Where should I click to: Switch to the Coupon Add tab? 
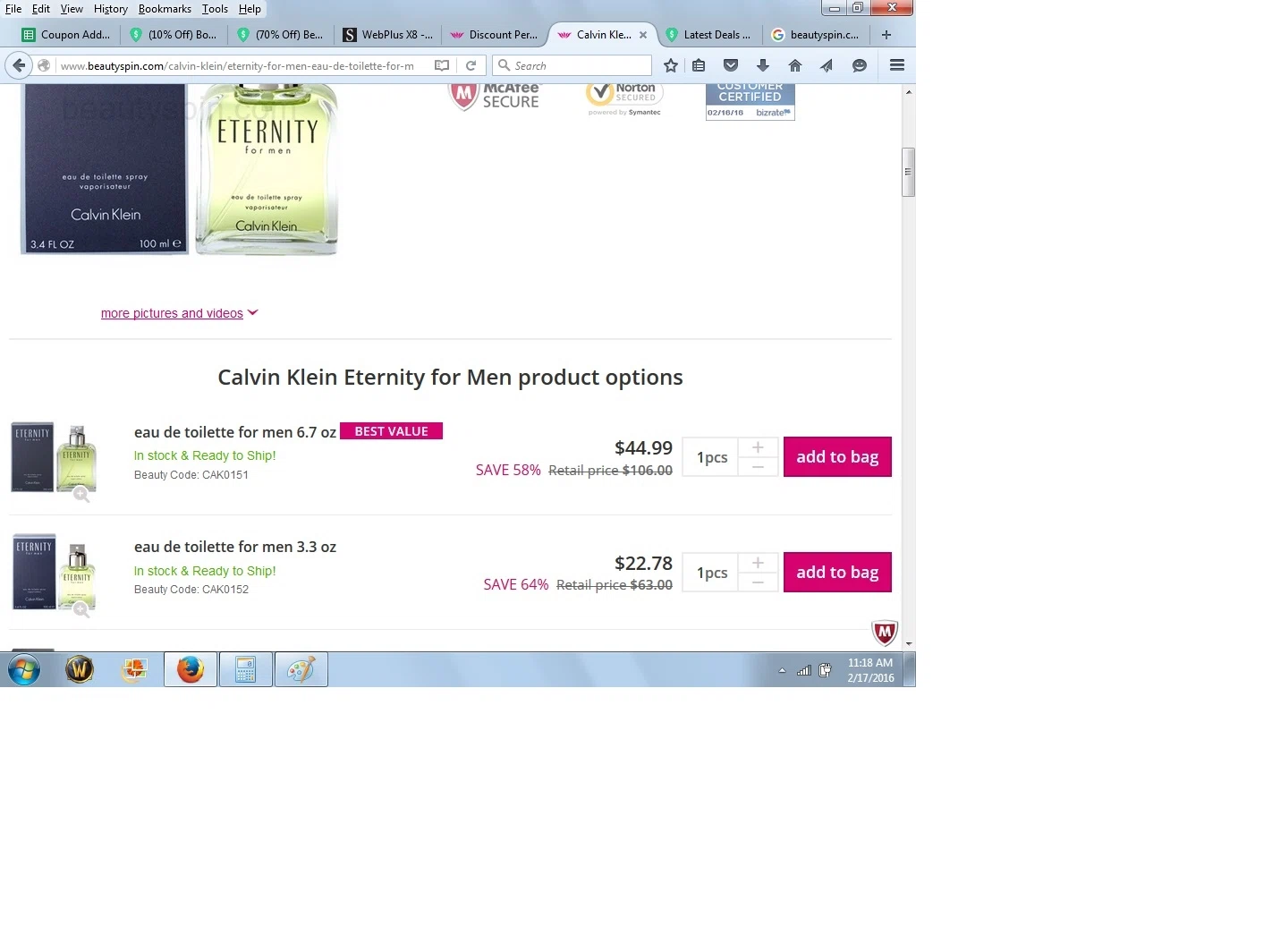[x=66, y=35]
